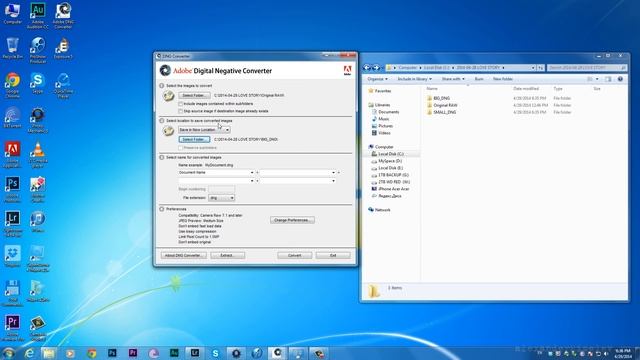640x360 pixels.
Task: Click Select Folder for images to convert
Action: point(194,96)
